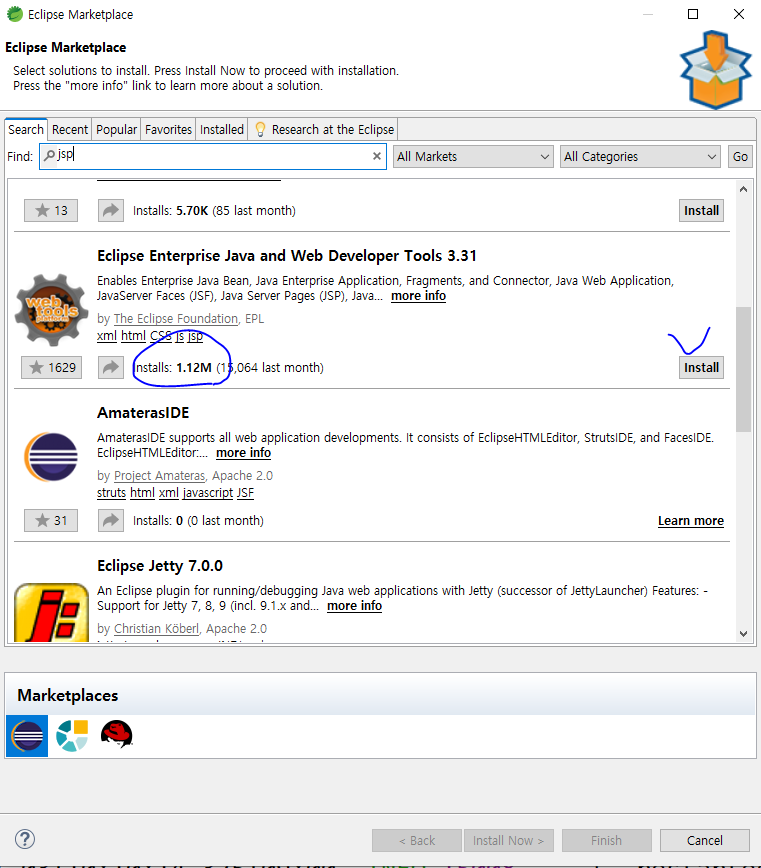761x868 pixels.
Task: Click the scroll up arrow of results
Action: point(743,189)
